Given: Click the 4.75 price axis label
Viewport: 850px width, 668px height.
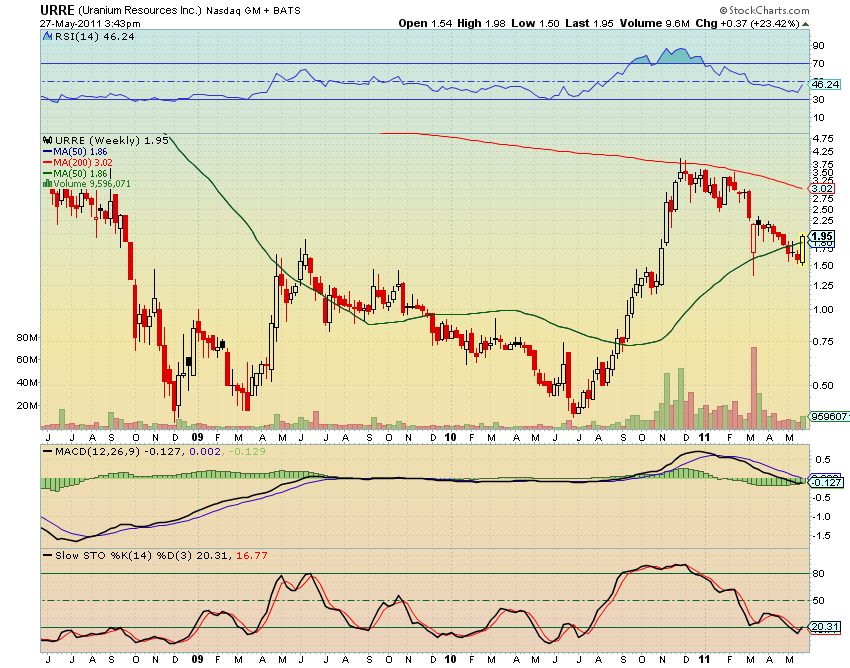Looking at the screenshot, I should click(823, 138).
